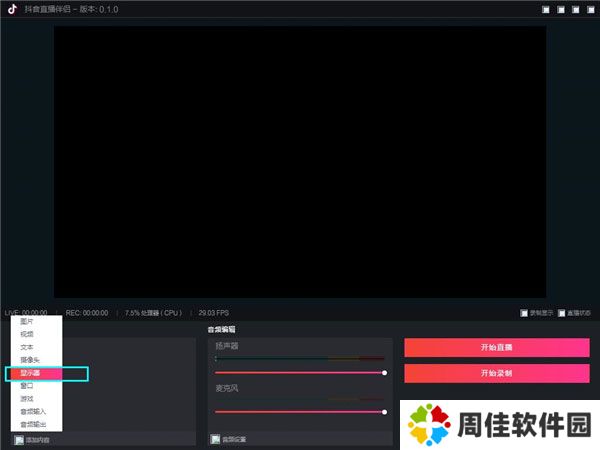This screenshot has width=600, height=450.
Task: Choose 摄像头 in the source menu
Action: (30, 360)
